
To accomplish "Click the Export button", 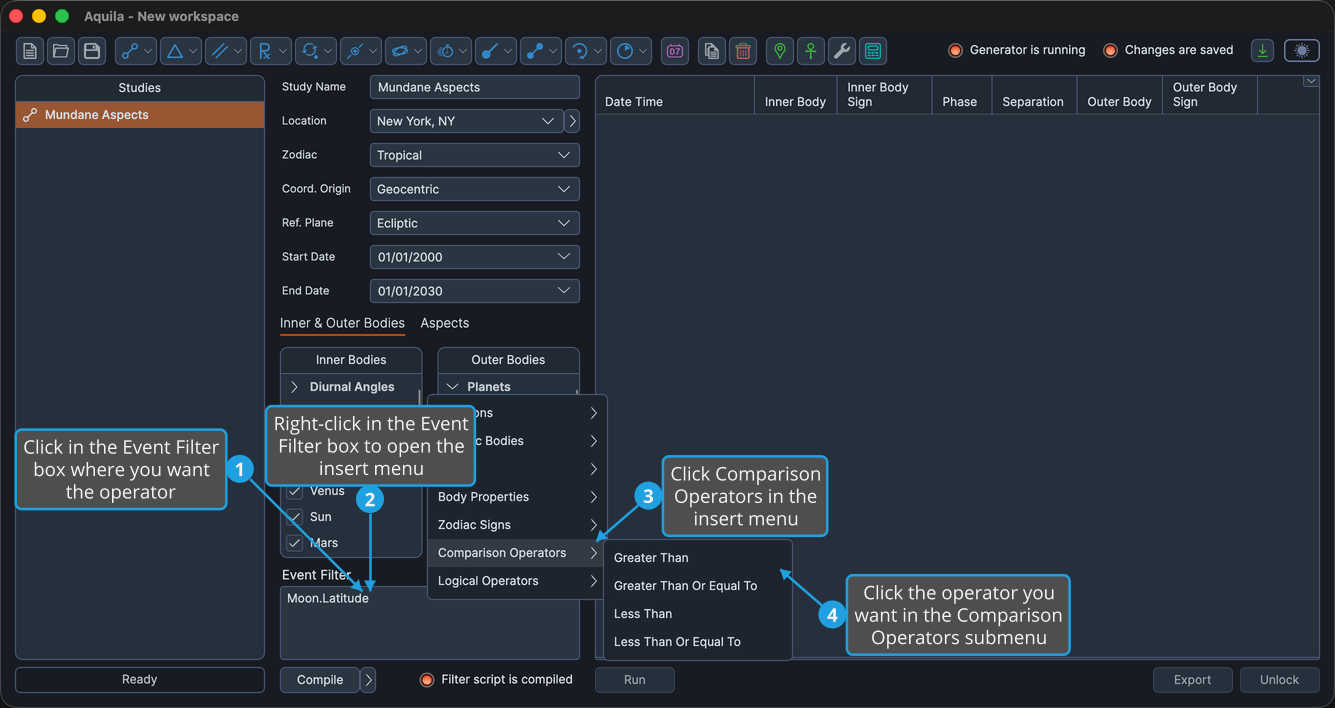I will [x=1192, y=680].
